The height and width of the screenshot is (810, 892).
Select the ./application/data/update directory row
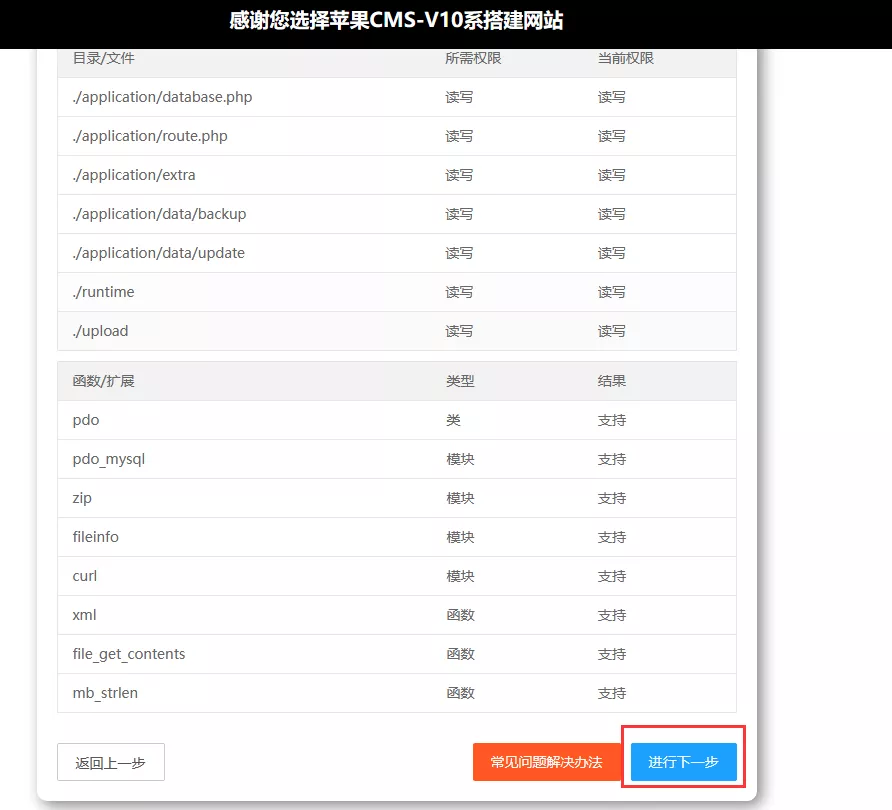[x=159, y=253]
